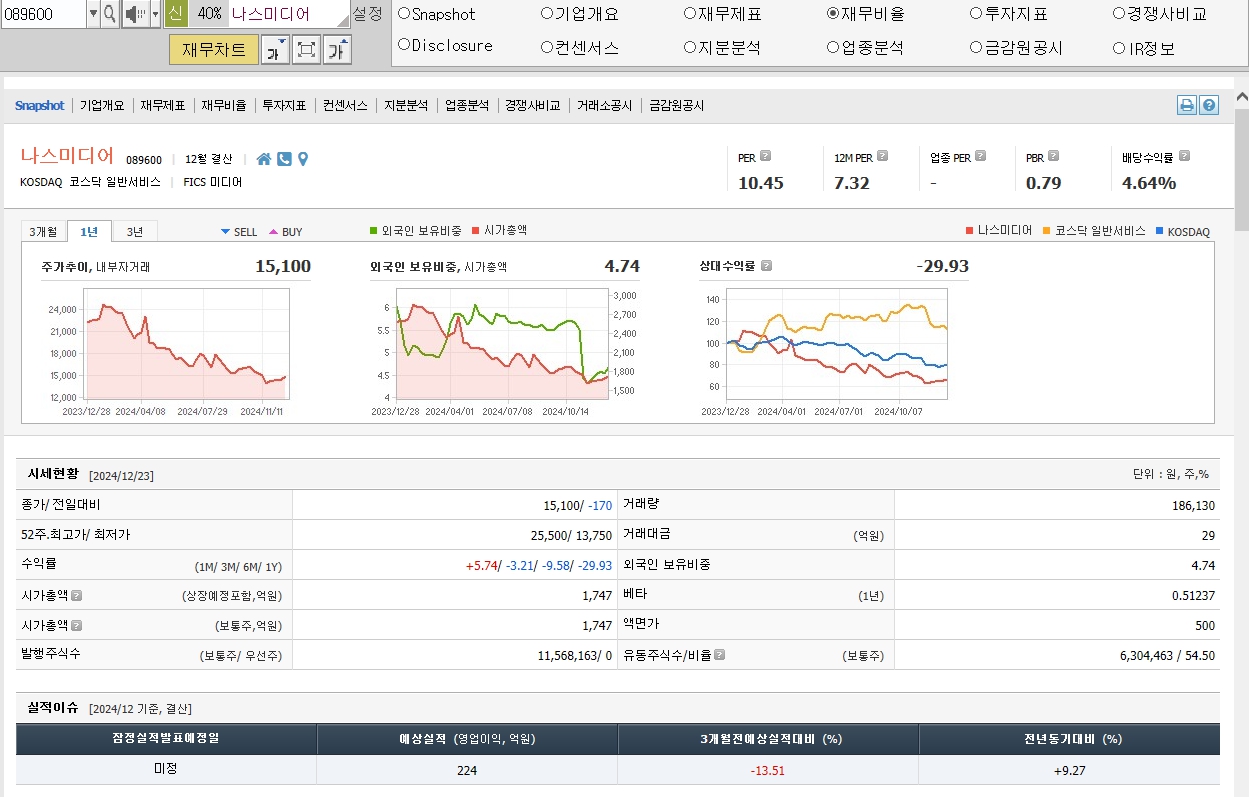Click the red 나스미디어 legend swatch
Viewport: 1249px width, 797px height.
coord(969,231)
